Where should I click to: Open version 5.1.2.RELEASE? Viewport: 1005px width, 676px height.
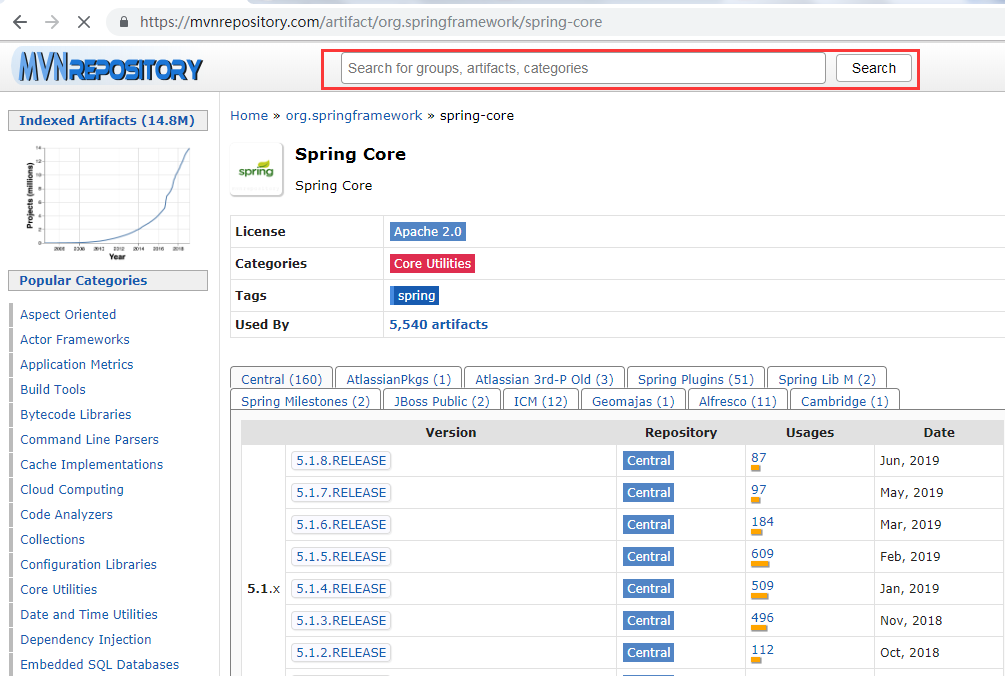[x=341, y=653]
